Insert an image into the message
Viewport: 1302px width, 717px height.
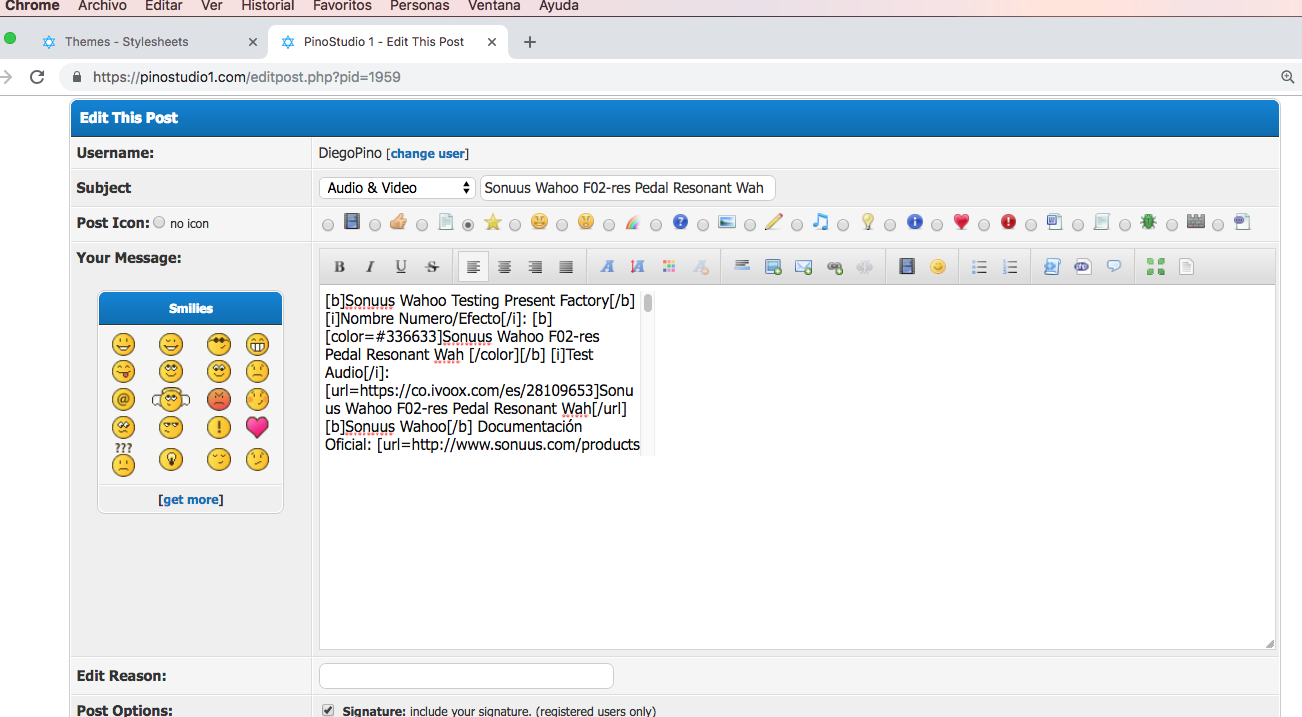coord(773,267)
